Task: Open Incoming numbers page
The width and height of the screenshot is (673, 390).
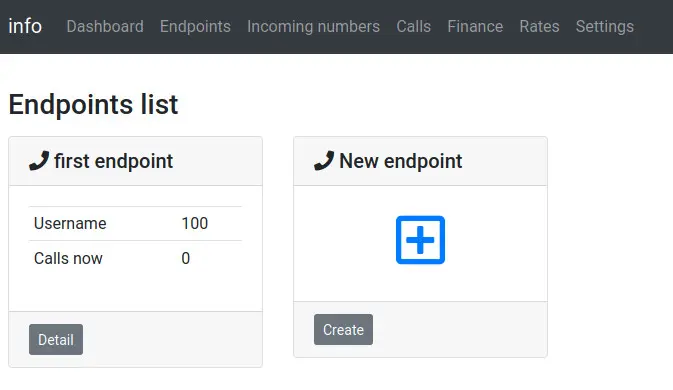Action: (x=313, y=27)
